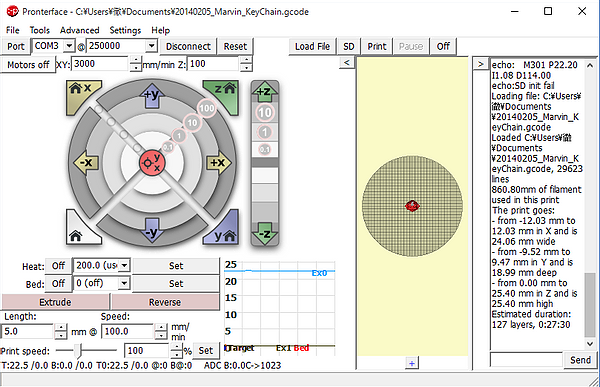Adjust extrude length spinner
600x387 pixels.
(61, 331)
